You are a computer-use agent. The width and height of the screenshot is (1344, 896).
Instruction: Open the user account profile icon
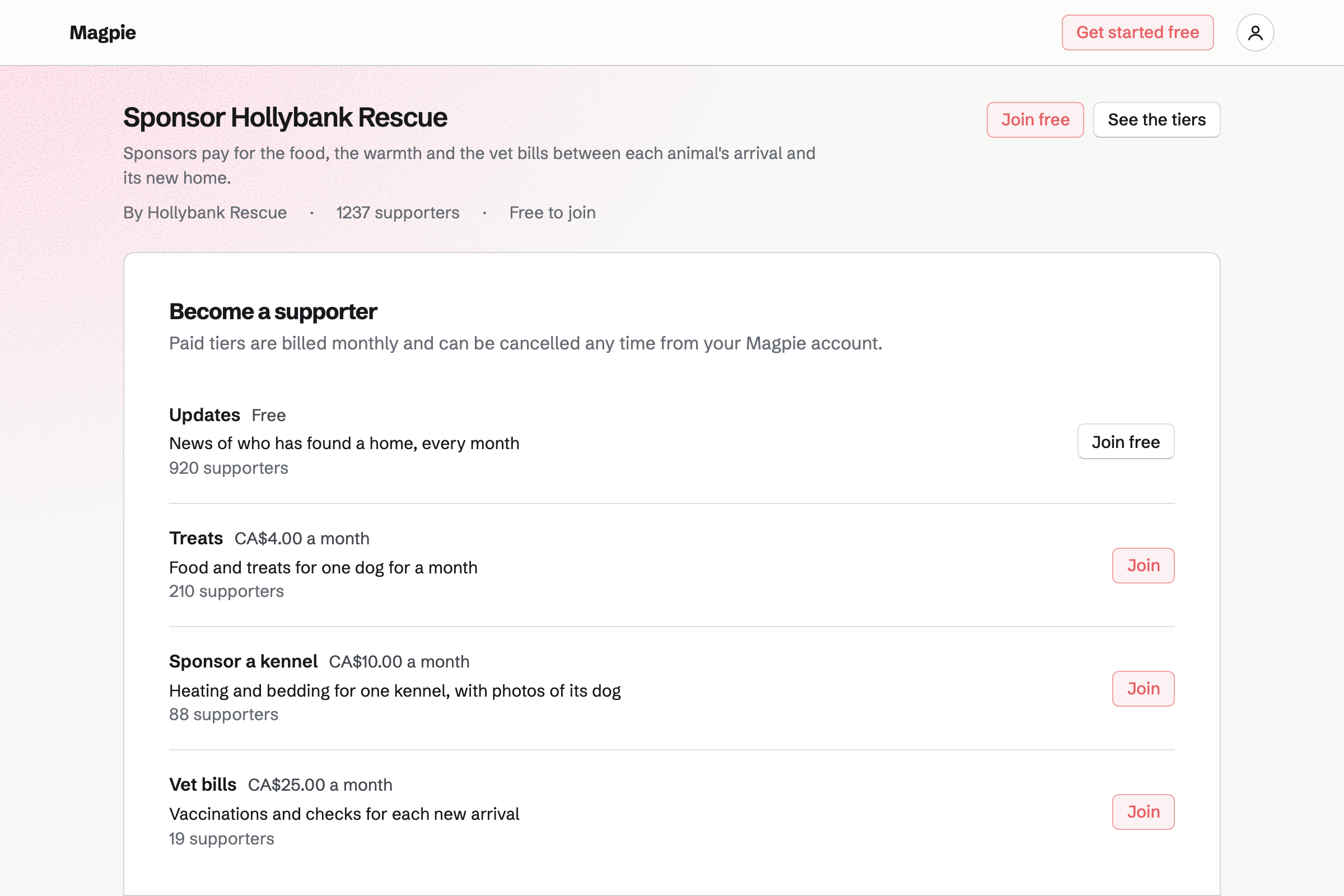point(1255,32)
